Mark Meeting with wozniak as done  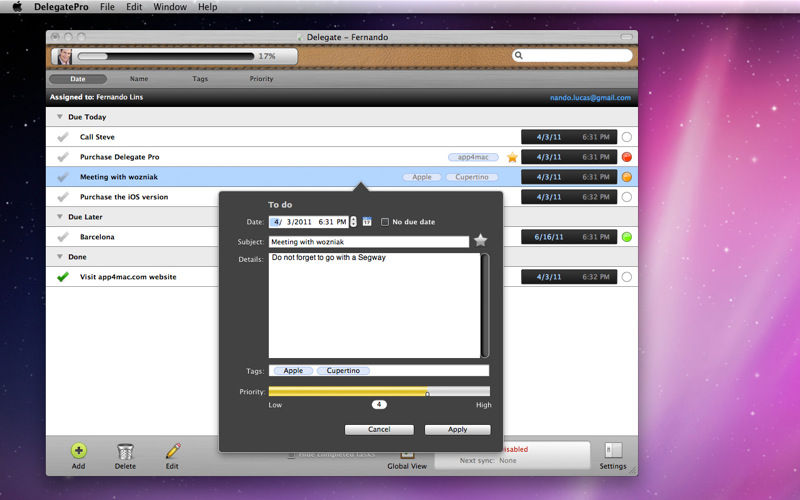coord(63,177)
